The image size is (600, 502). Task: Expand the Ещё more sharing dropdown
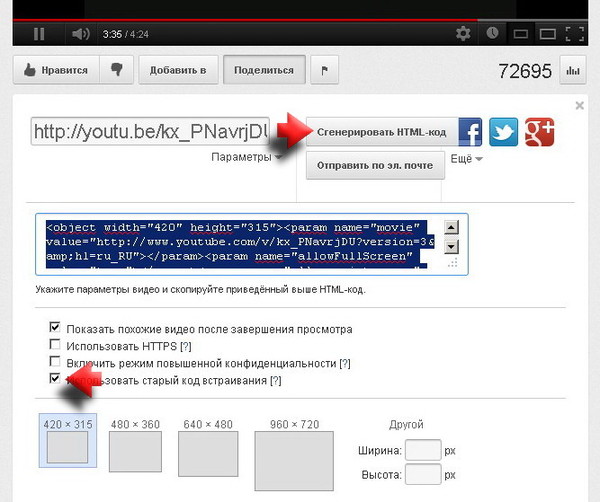pyautogui.click(x=466, y=158)
